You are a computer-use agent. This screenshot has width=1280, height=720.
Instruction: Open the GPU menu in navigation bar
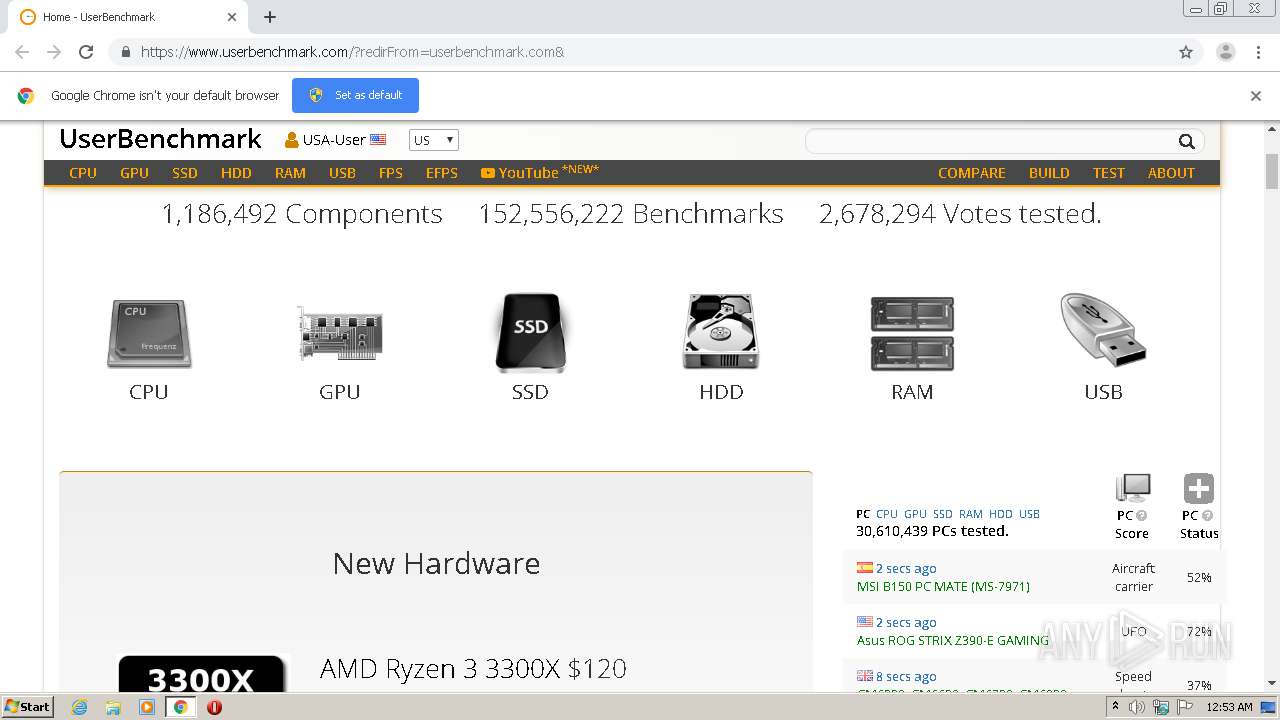(134, 173)
